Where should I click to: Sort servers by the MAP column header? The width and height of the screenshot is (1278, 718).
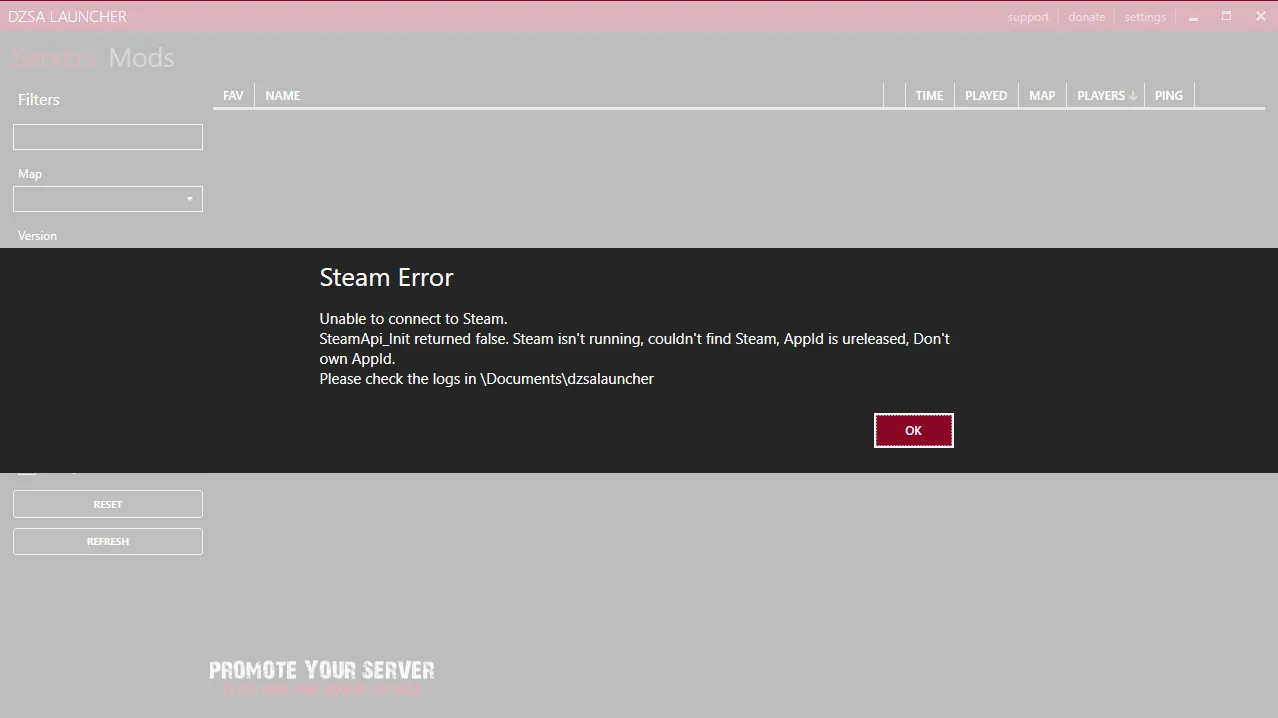(1042, 96)
